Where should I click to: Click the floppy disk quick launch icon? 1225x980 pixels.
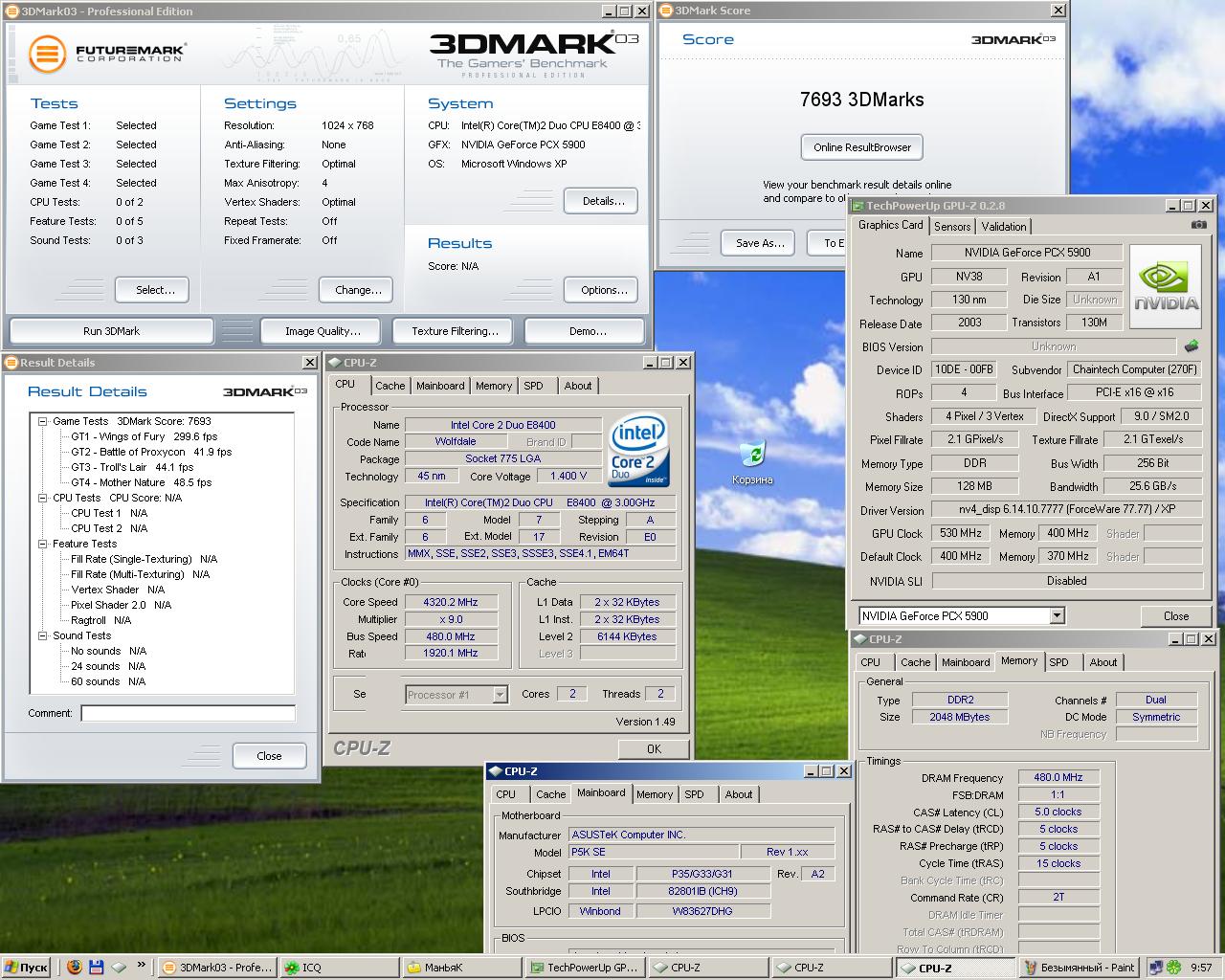coord(97,968)
